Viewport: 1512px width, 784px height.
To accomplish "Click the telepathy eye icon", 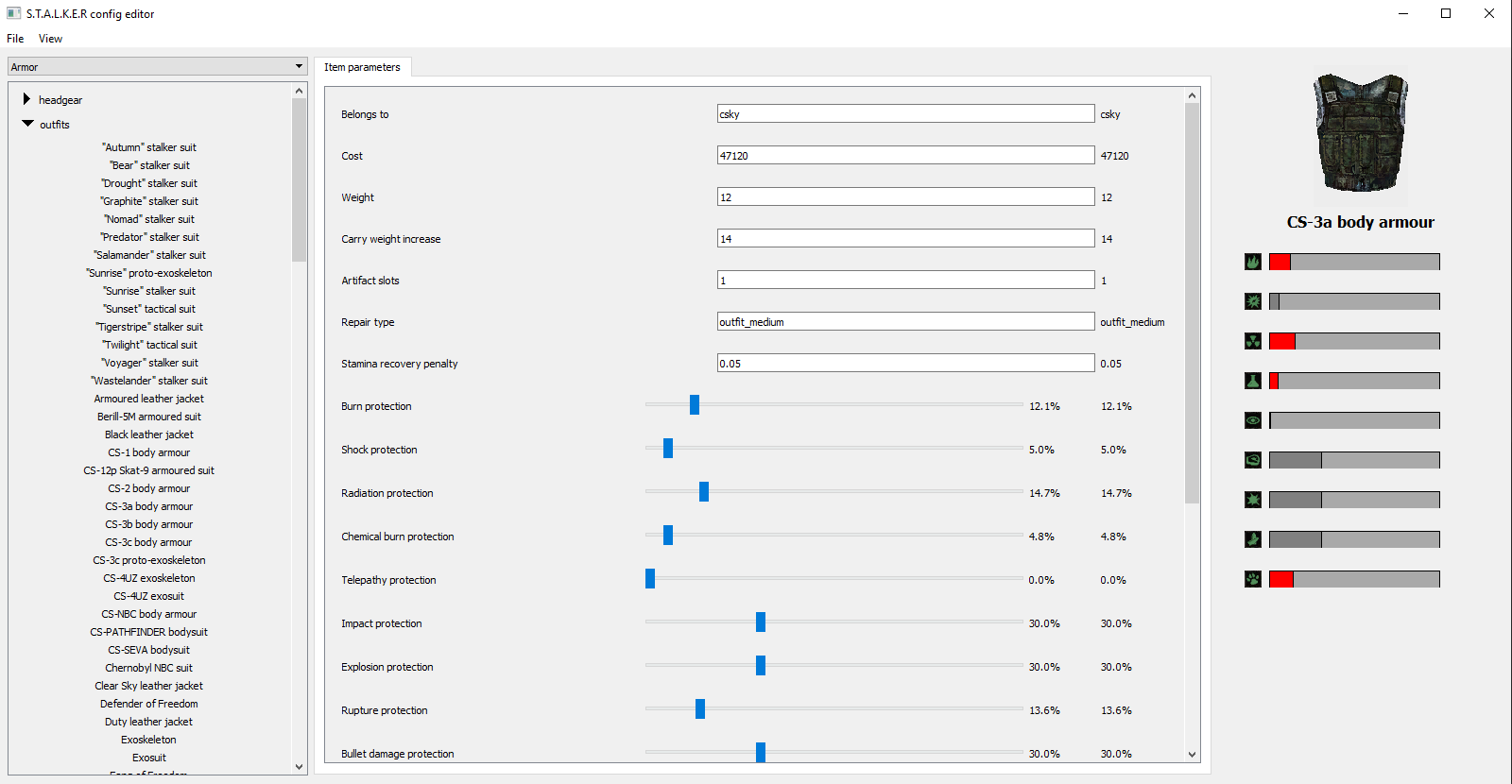I will (x=1253, y=420).
